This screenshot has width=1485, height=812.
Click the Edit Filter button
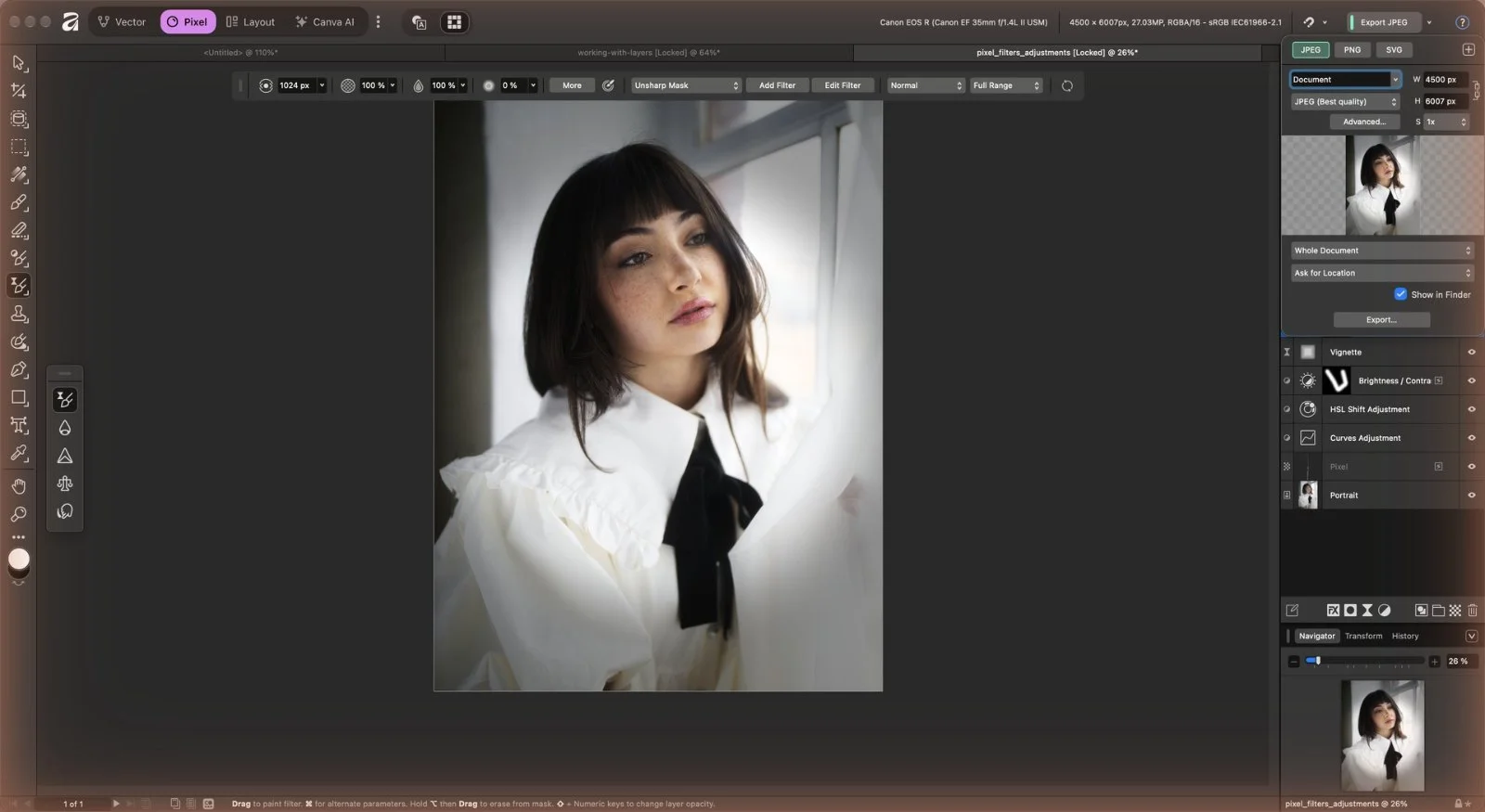click(x=843, y=85)
